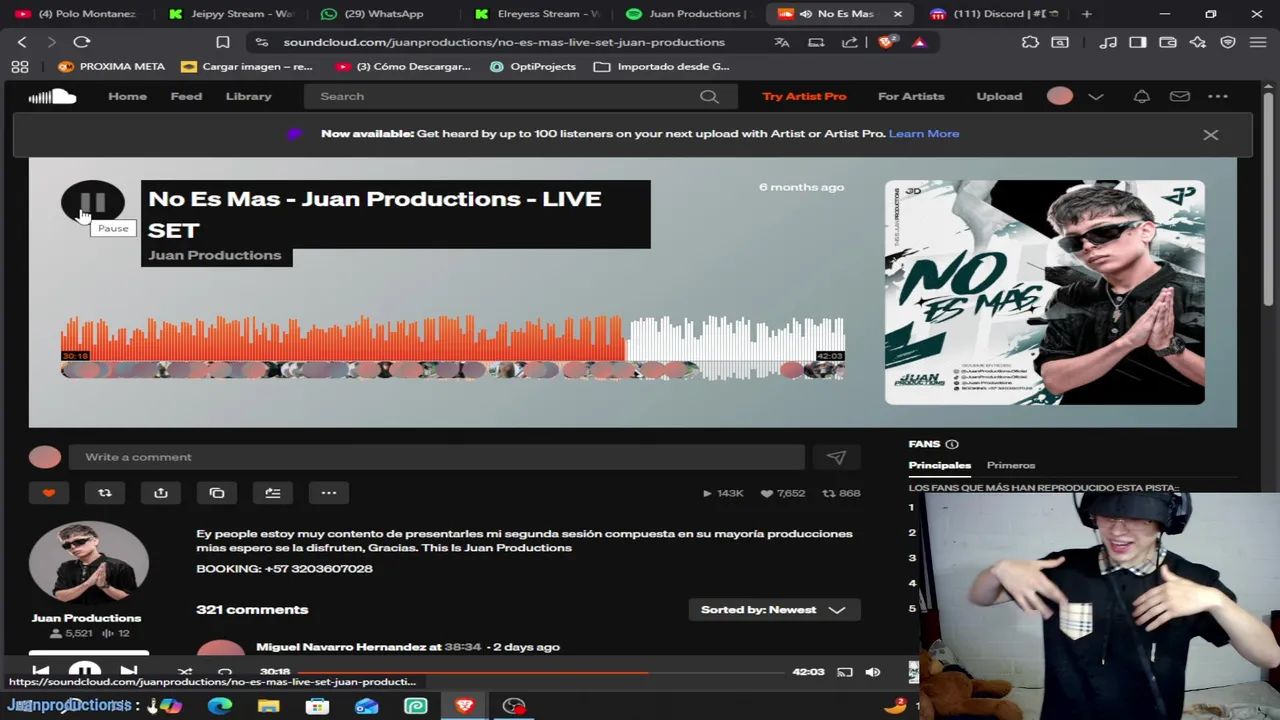Open the Brave Wallet icon
The height and width of the screenshot is (720, 1280).
point(1167,42)
